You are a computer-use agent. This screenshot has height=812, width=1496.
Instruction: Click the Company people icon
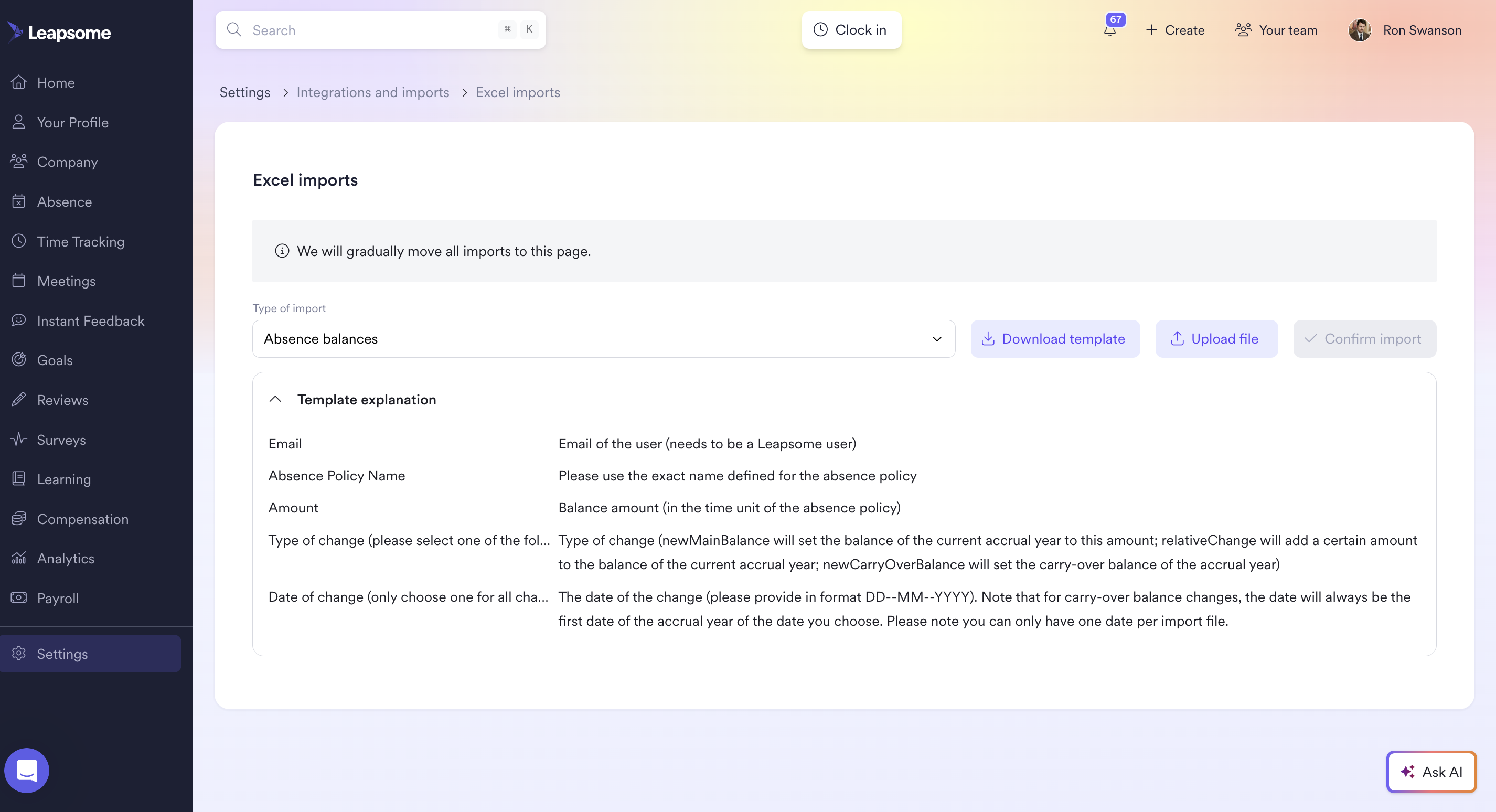pyautogui.click(x=18, y=162)
